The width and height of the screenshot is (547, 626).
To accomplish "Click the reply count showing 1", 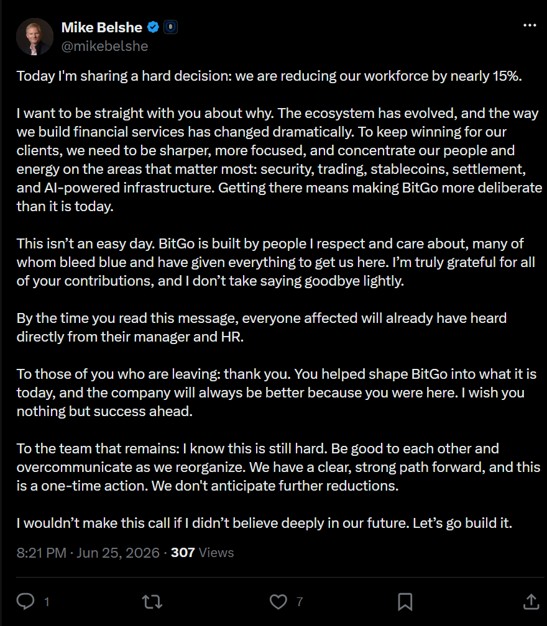I will pos(46,602).
